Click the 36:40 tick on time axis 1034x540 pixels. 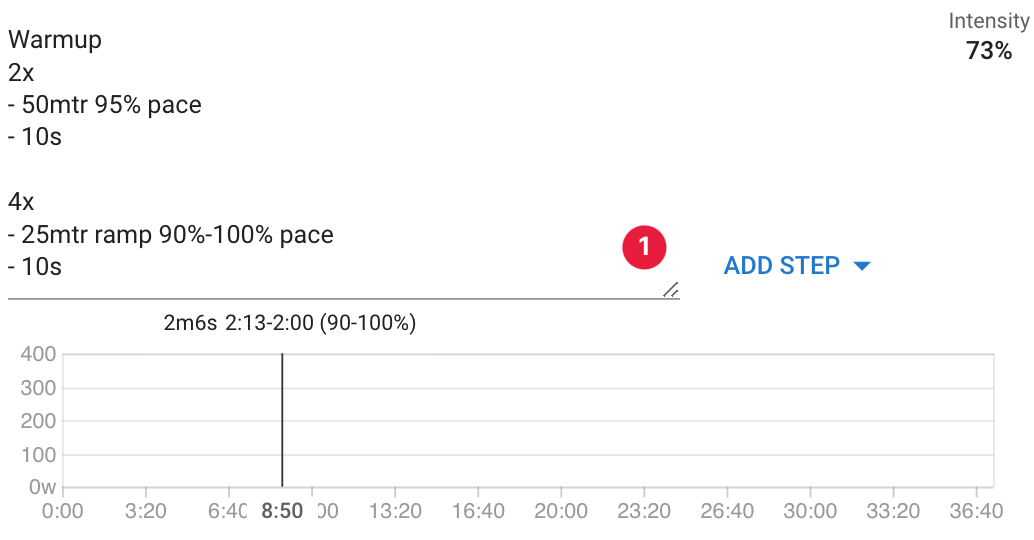pos(976,511)
